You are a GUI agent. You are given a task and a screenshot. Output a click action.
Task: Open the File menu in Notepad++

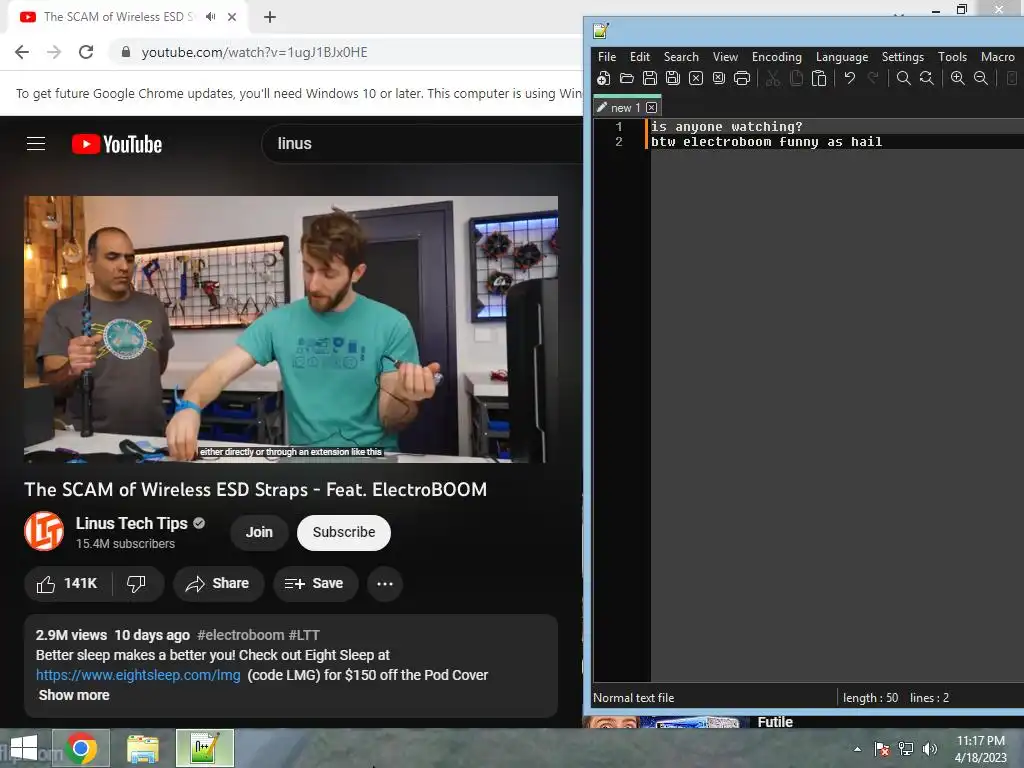pos(607,57)
